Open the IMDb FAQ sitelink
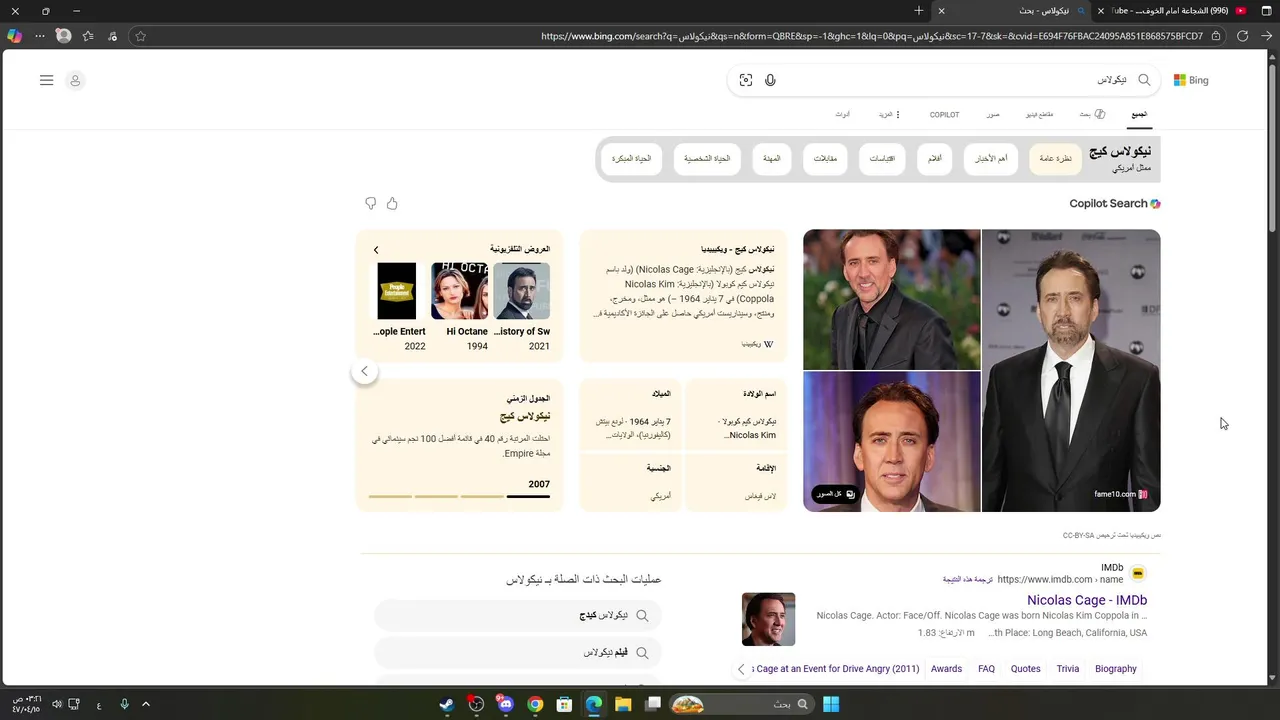Screen dimensions: 1280x720 pyautogui.click(x=986, y=669)
